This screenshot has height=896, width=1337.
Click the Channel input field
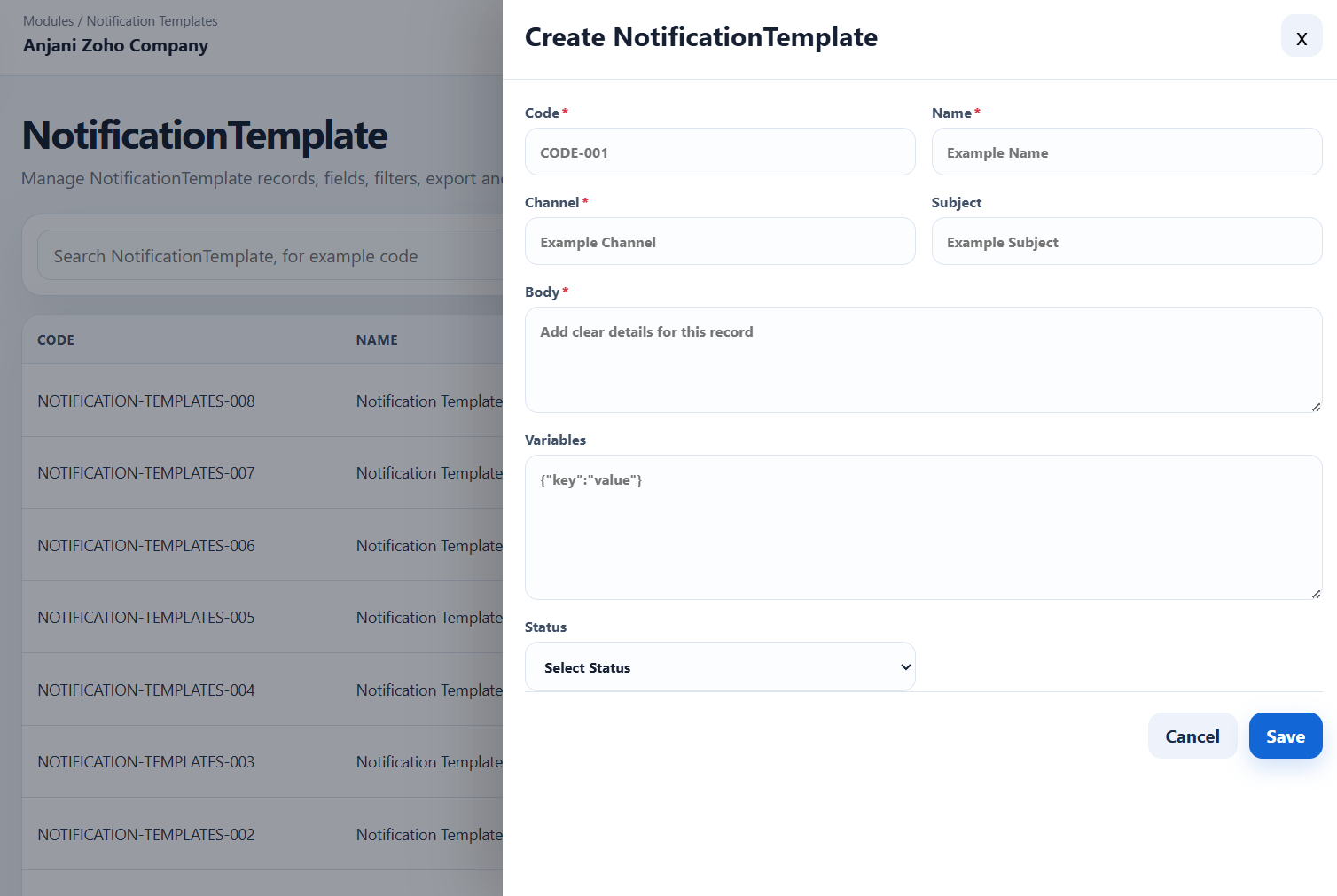pyautogui.click(x=720, y=241)
